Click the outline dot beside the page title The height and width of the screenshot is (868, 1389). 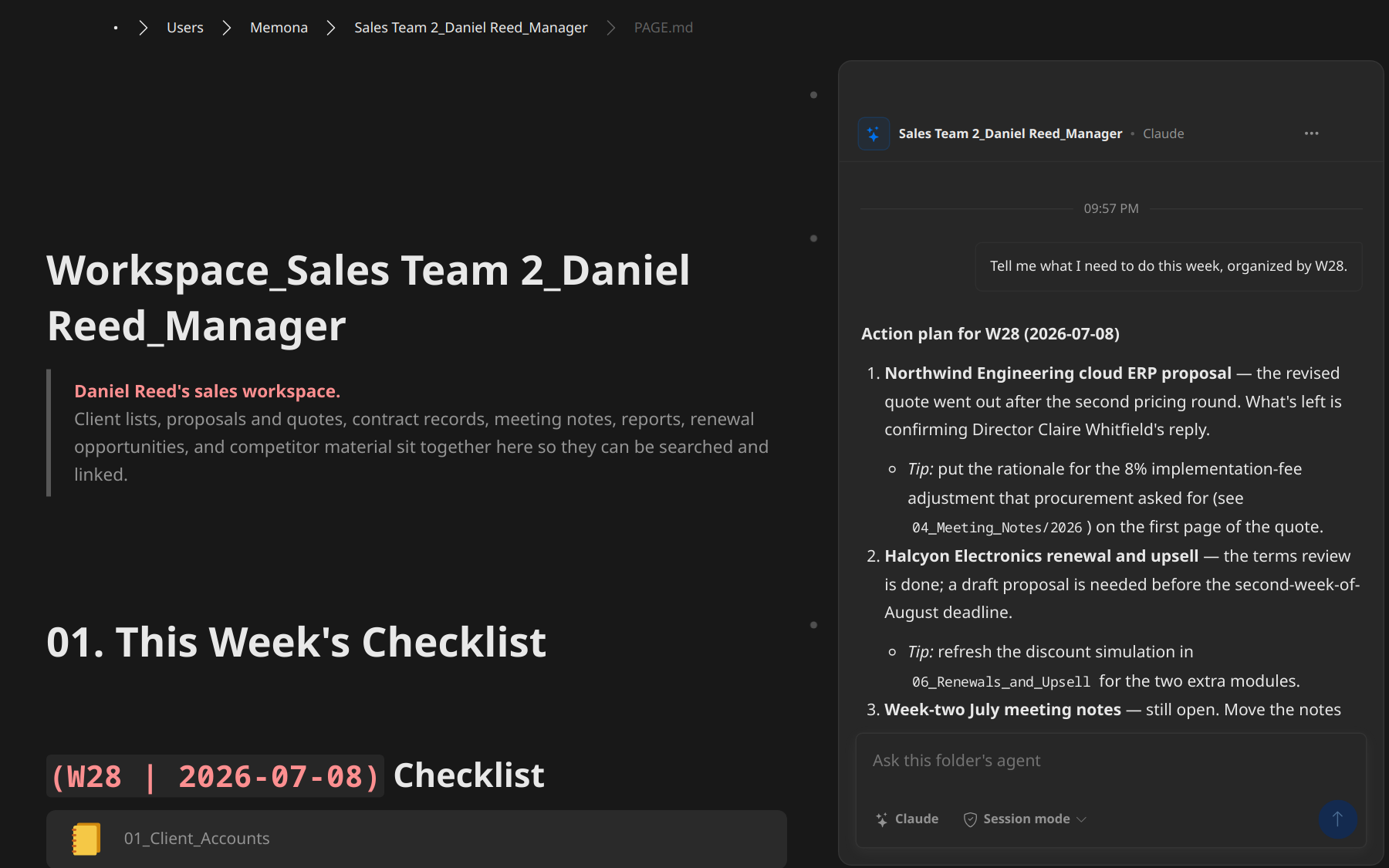pyautogui.click(x=813, y=238)
